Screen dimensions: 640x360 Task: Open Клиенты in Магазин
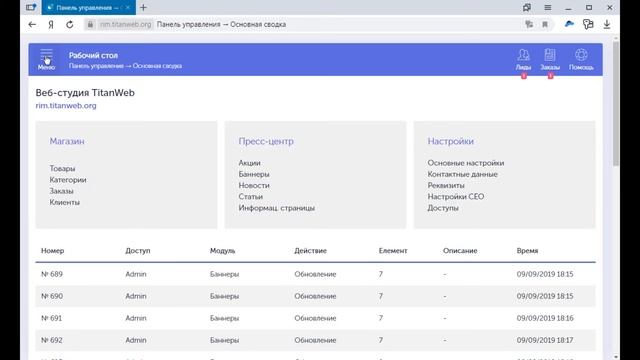coord(64,202)
